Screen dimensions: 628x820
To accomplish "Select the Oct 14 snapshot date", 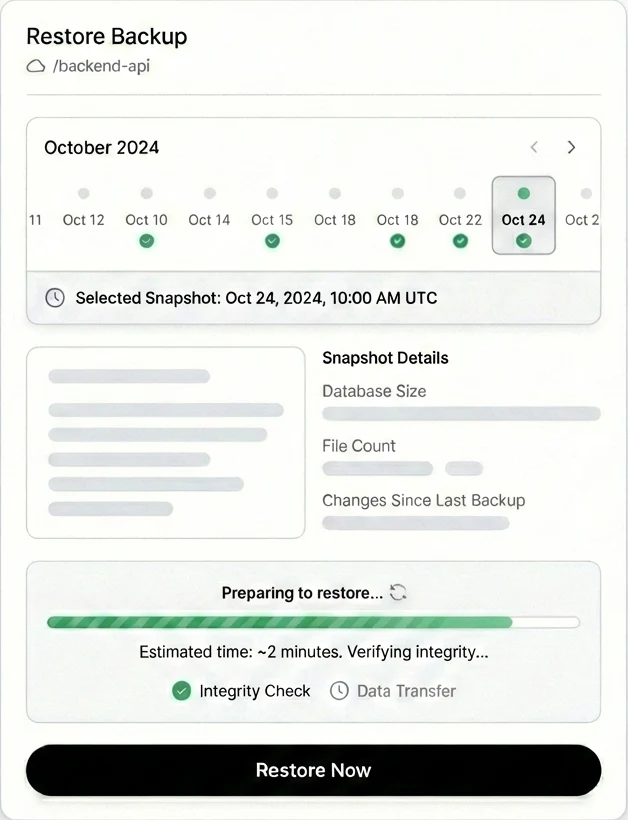I will [208, 220].
